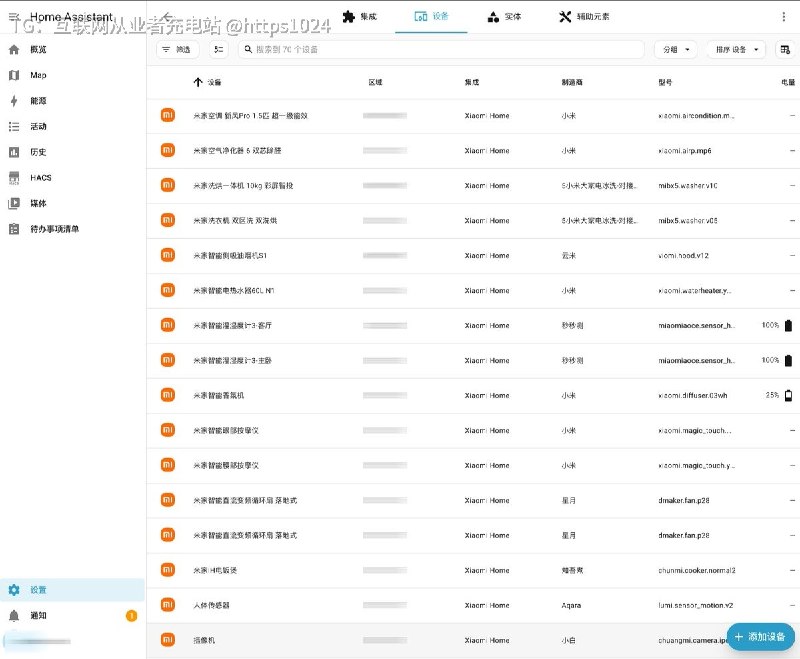Open the 温湿度计3-客厅 device

(232, 325)
